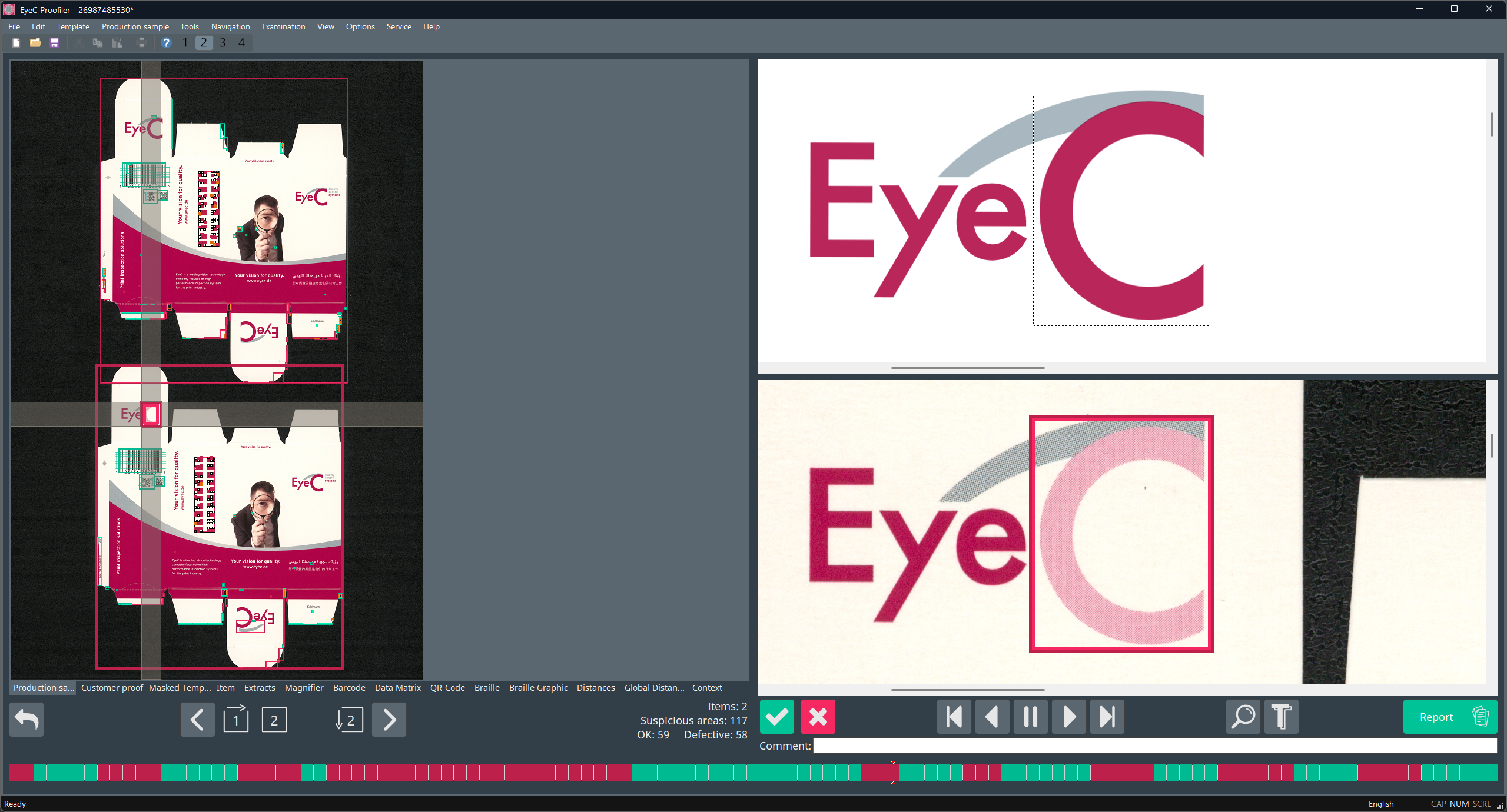The width and height of the screenshot is (1507, 812).
Task: Switch to the Item tab
Action: pyautogui.click(x=225, y=688)
